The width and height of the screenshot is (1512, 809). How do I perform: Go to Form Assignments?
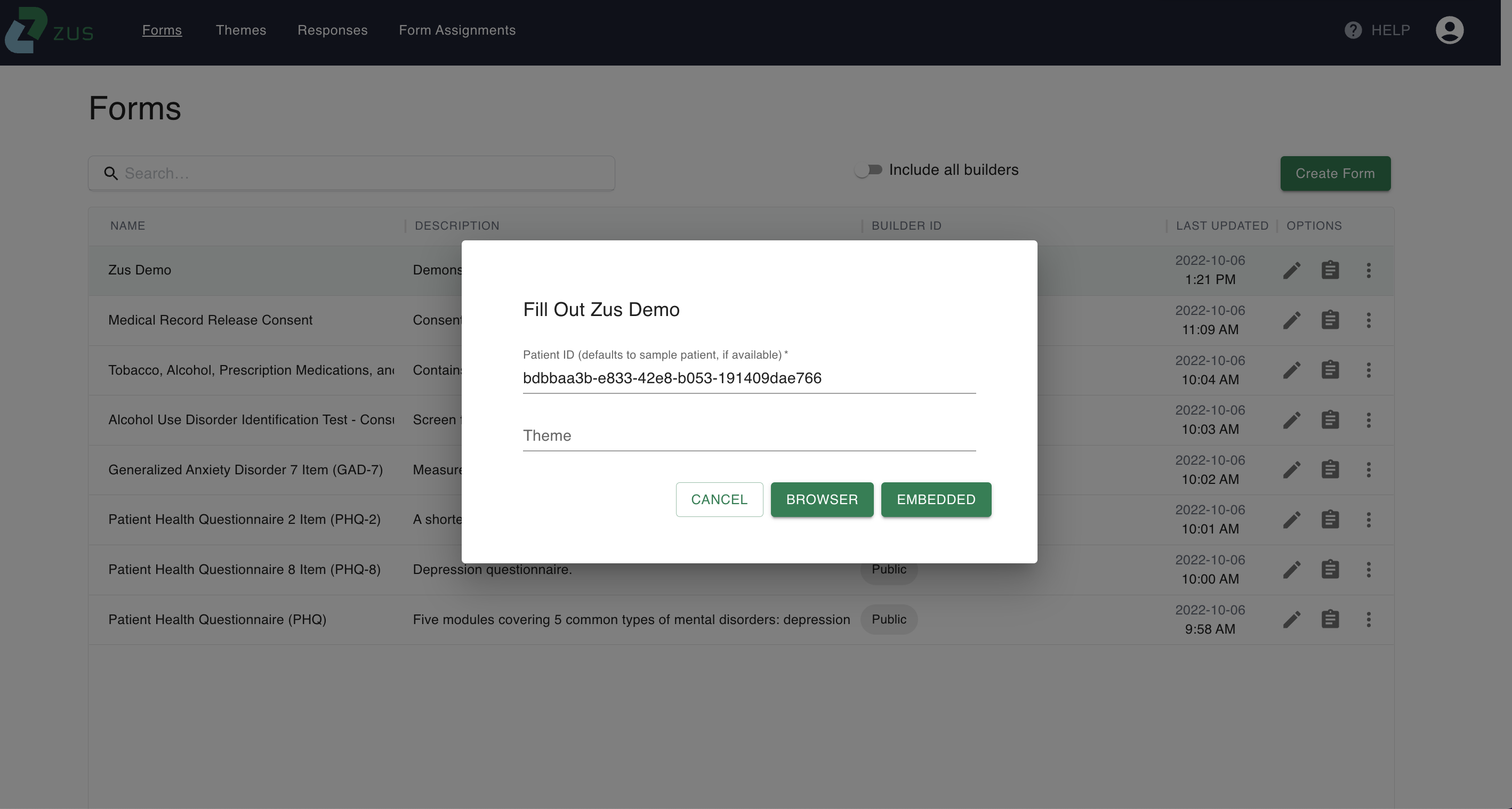457,30
